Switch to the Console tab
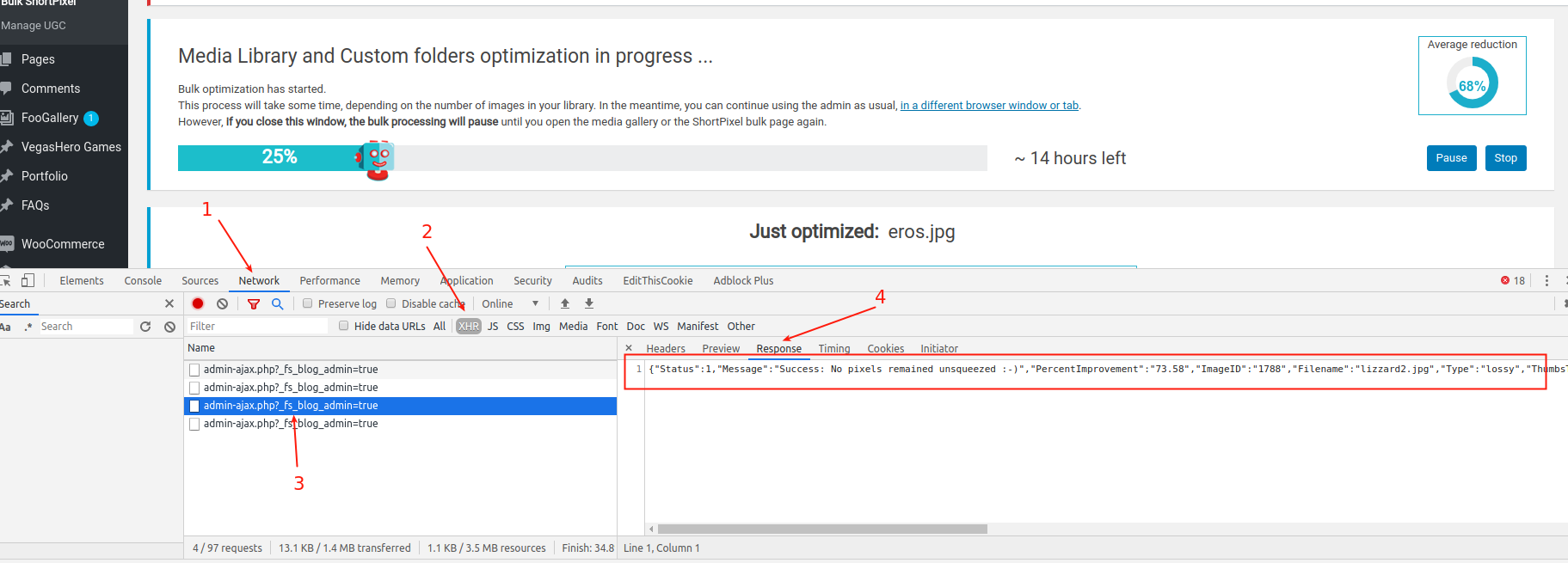1568x563 pixels. (x=143, y=280)
